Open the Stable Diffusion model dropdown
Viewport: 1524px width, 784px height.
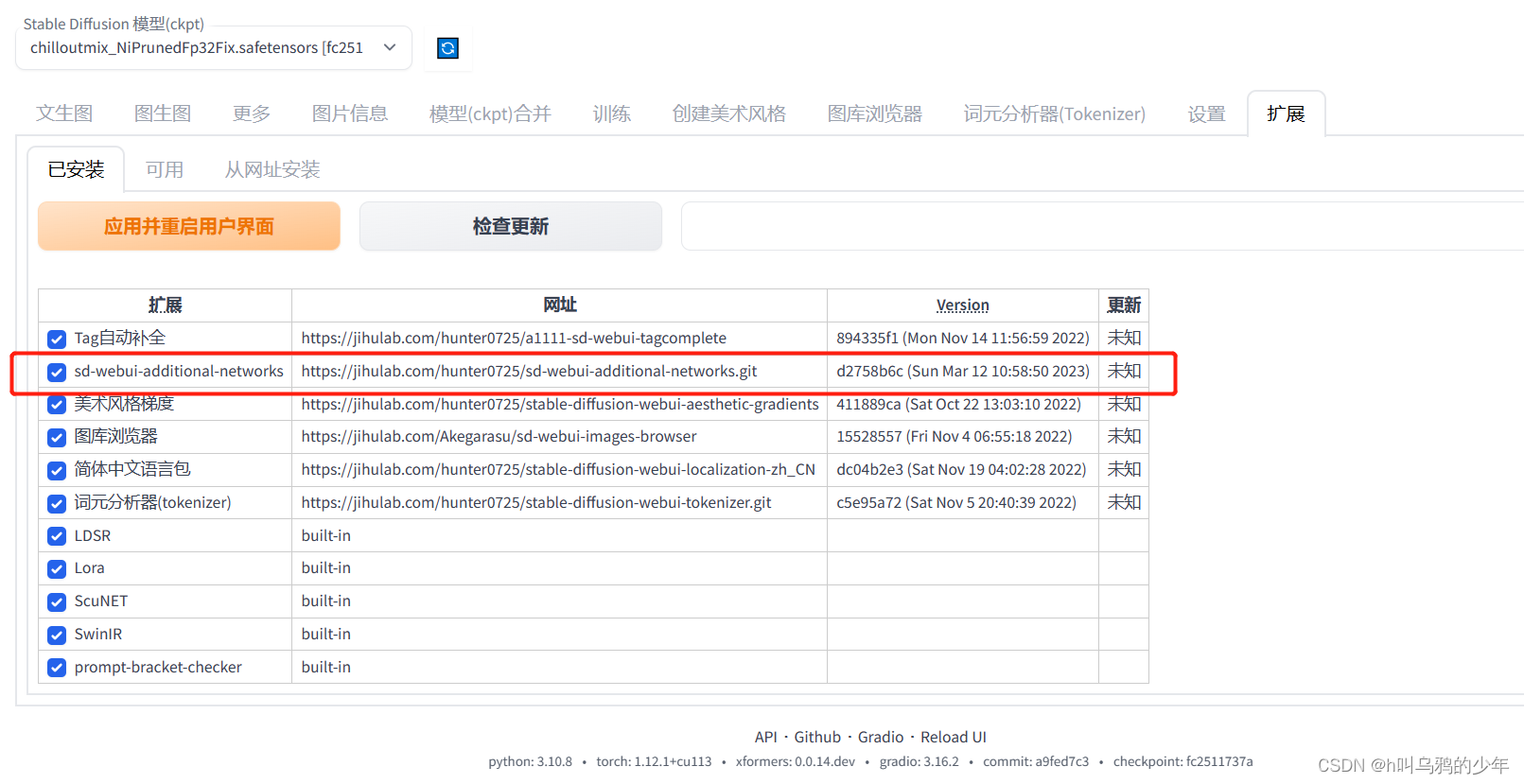click(x=214, y=48)
